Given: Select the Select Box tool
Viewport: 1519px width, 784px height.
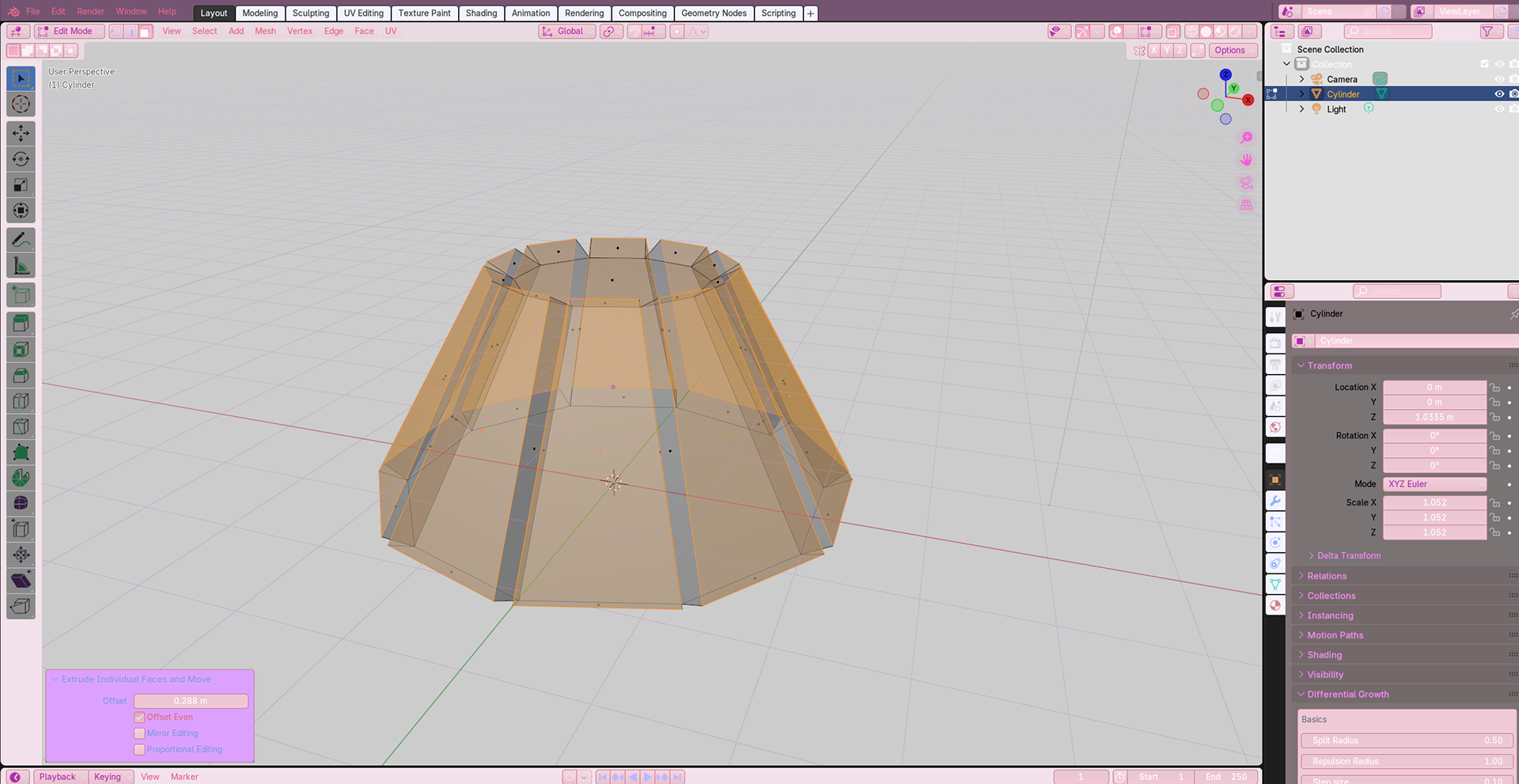Looking at the screenshot, I should pos(21,78).
